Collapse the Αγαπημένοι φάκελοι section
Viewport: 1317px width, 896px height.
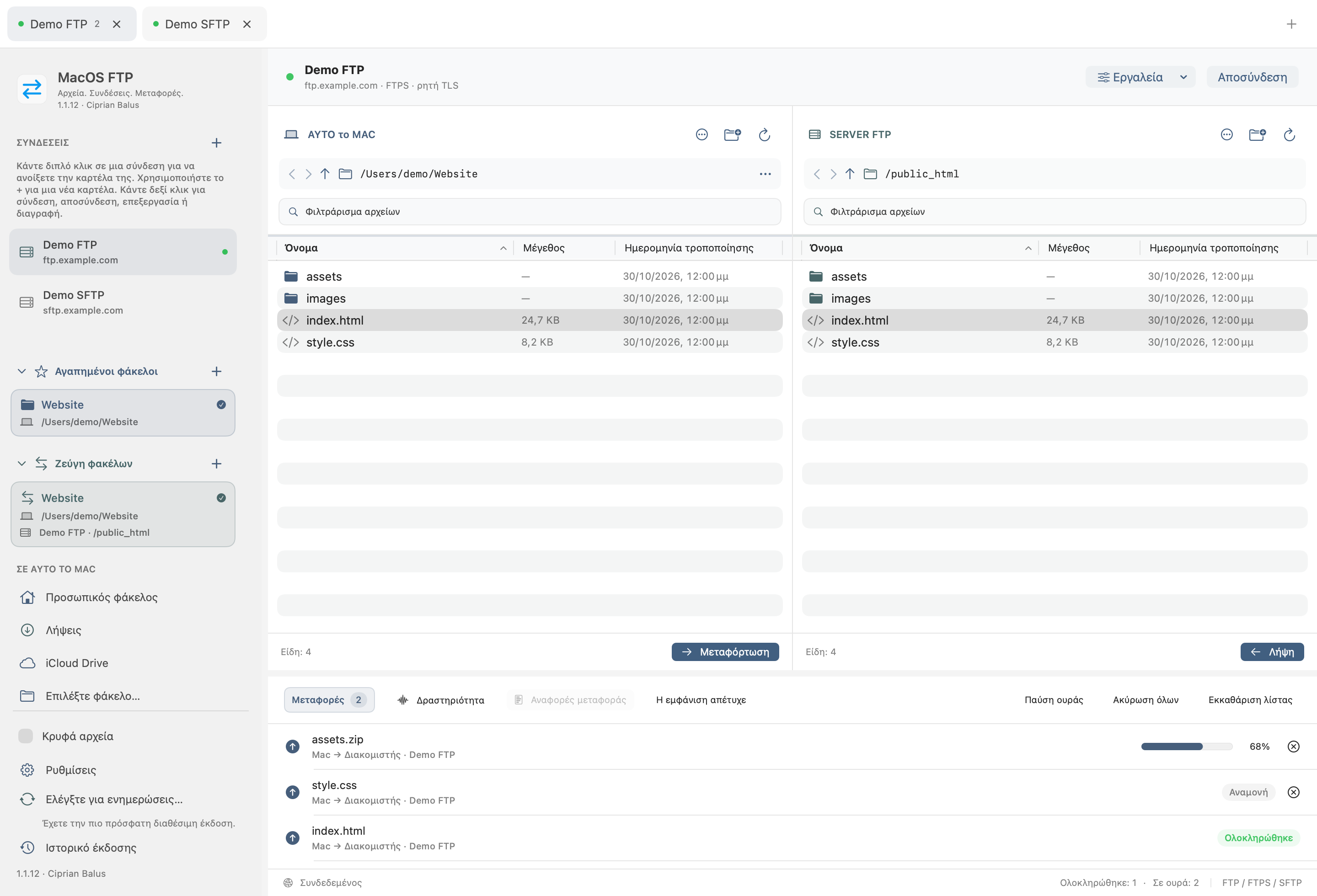coord(21,372)
